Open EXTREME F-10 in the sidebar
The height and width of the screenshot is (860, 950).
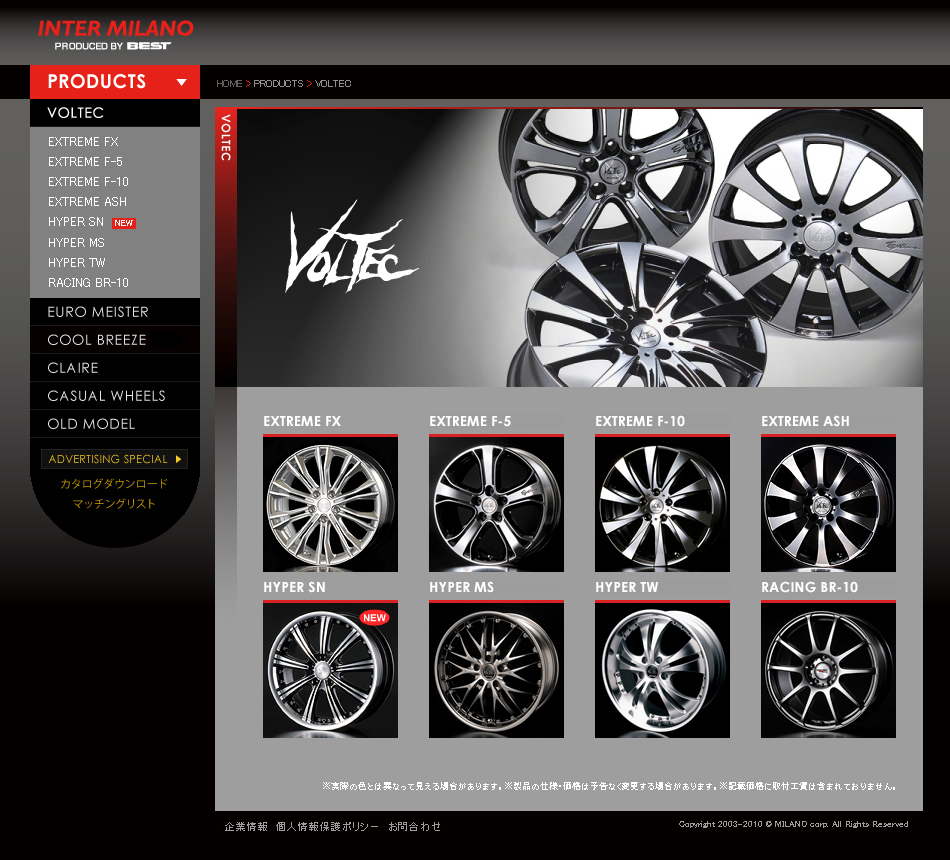(88, 182)
